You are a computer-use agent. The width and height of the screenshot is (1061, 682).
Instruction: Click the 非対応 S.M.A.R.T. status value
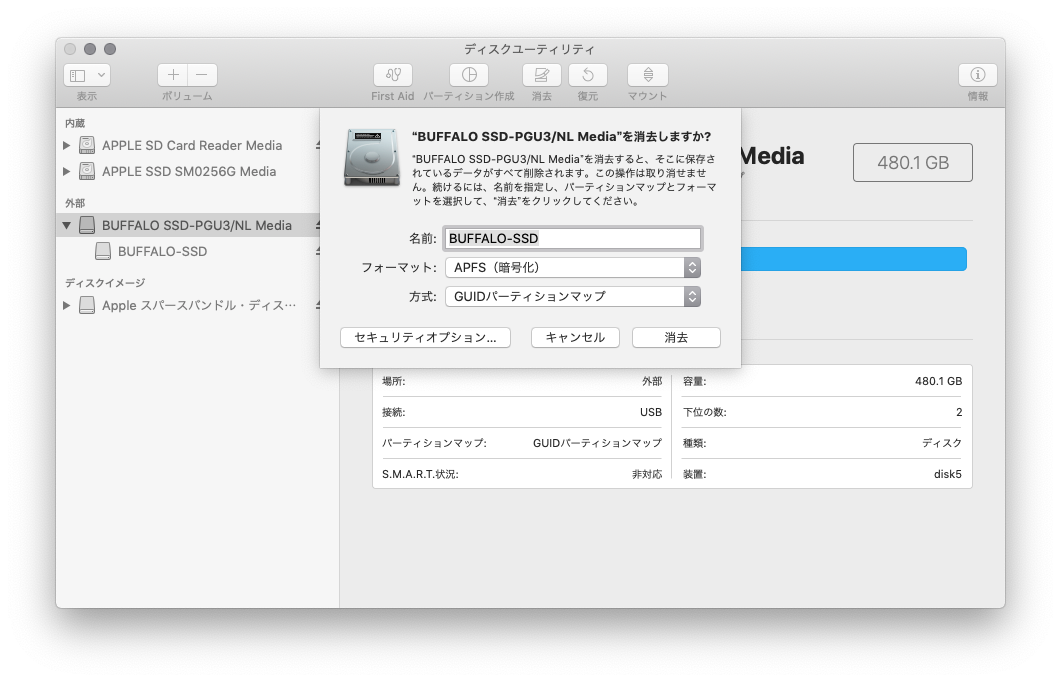(x=647, y=474)
